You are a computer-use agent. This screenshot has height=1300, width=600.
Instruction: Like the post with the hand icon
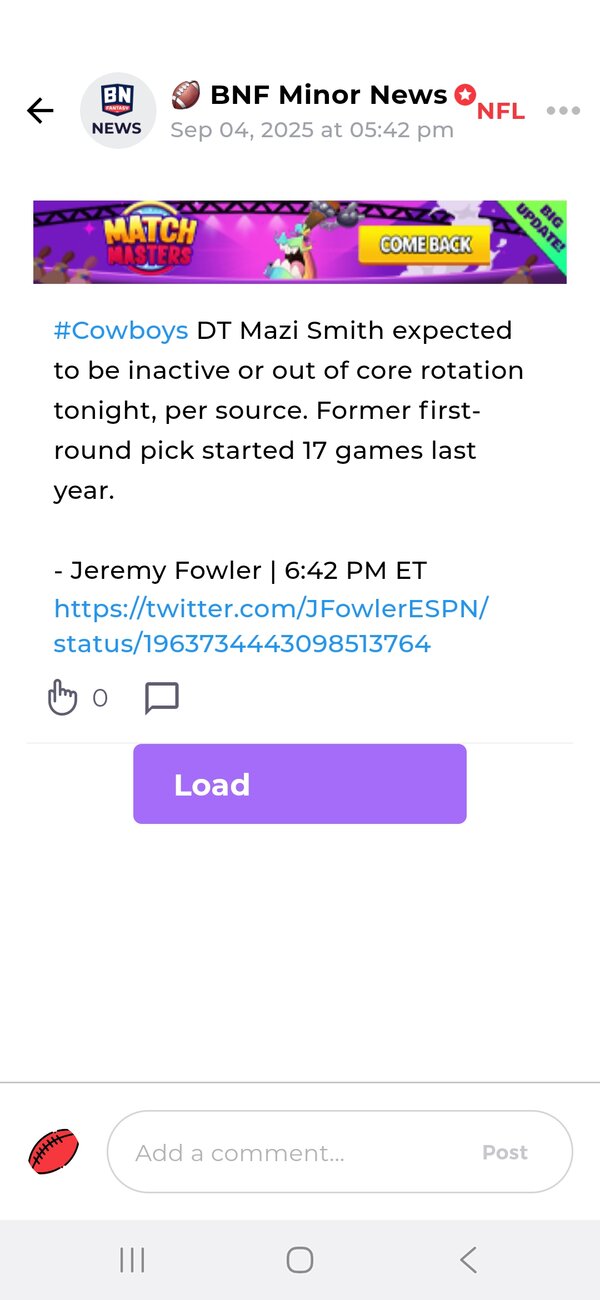[x=62, y=697]
